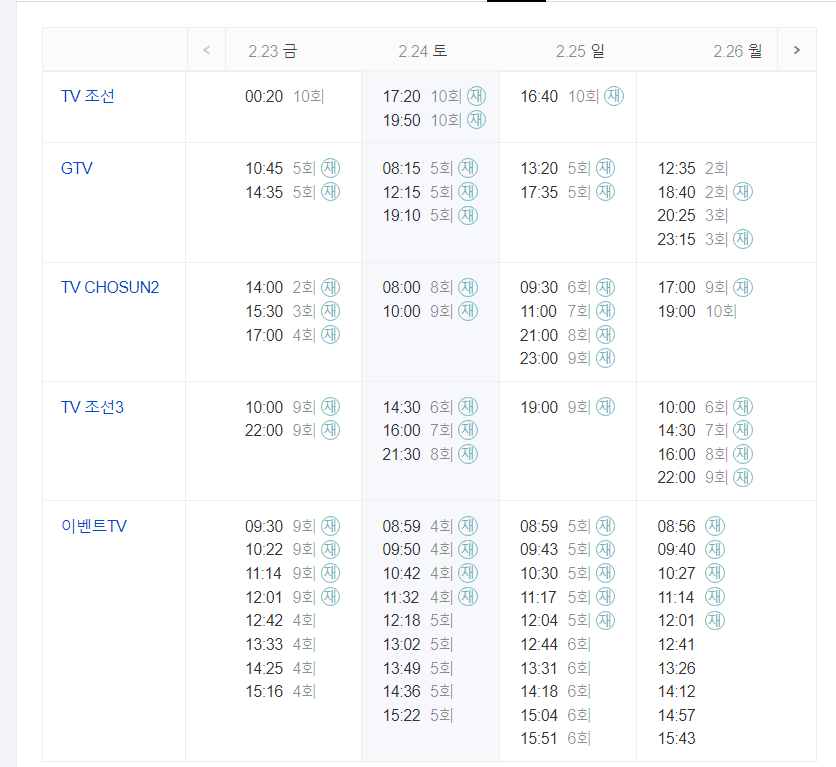Click the rerun badge beside 이벤트TV 09:30
836x767 pixels.
pyautogui.click(x=330, y=526)
